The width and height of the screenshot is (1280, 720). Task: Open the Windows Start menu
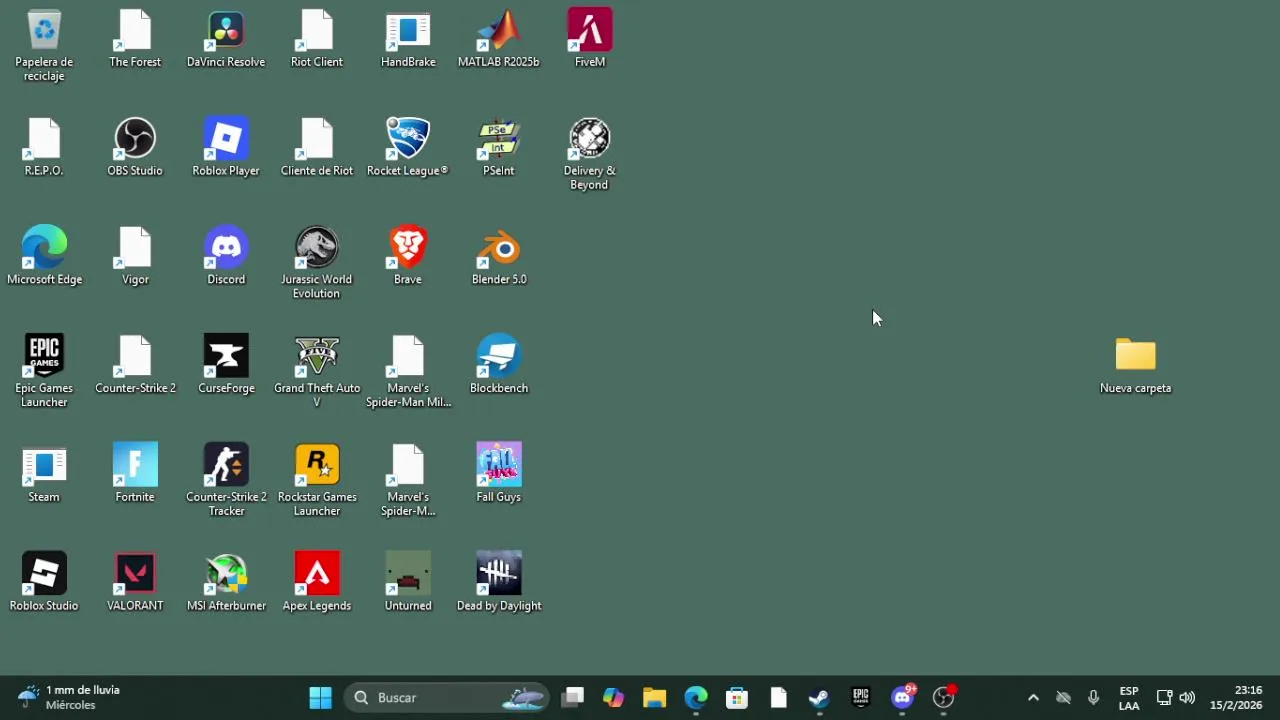[x=320, y=697]
